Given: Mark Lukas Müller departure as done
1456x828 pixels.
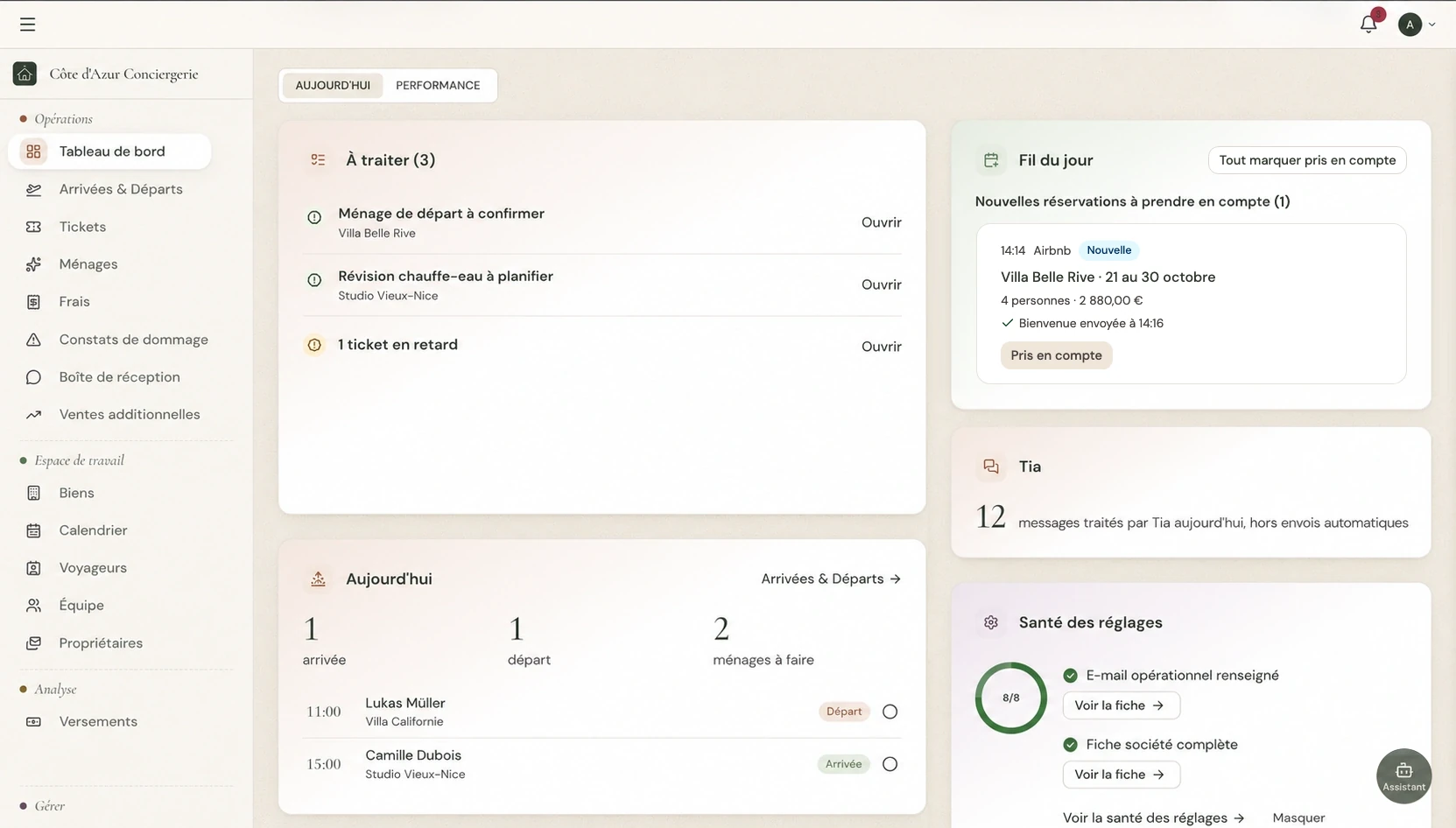Looking at the screenshot, I should (x=890, y=712).
